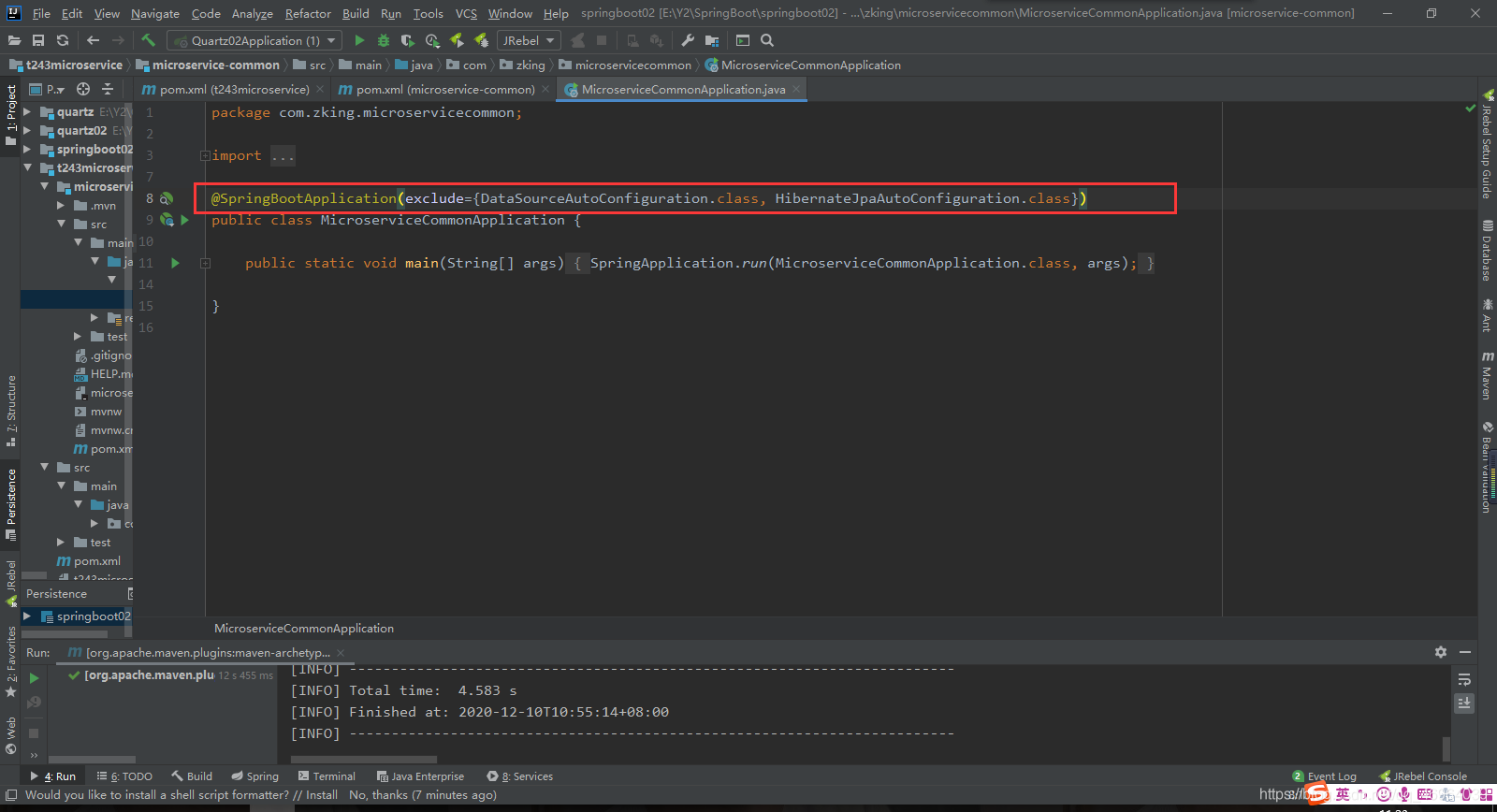
Task: Open the Spring tool window button
Action: [254, 776]
